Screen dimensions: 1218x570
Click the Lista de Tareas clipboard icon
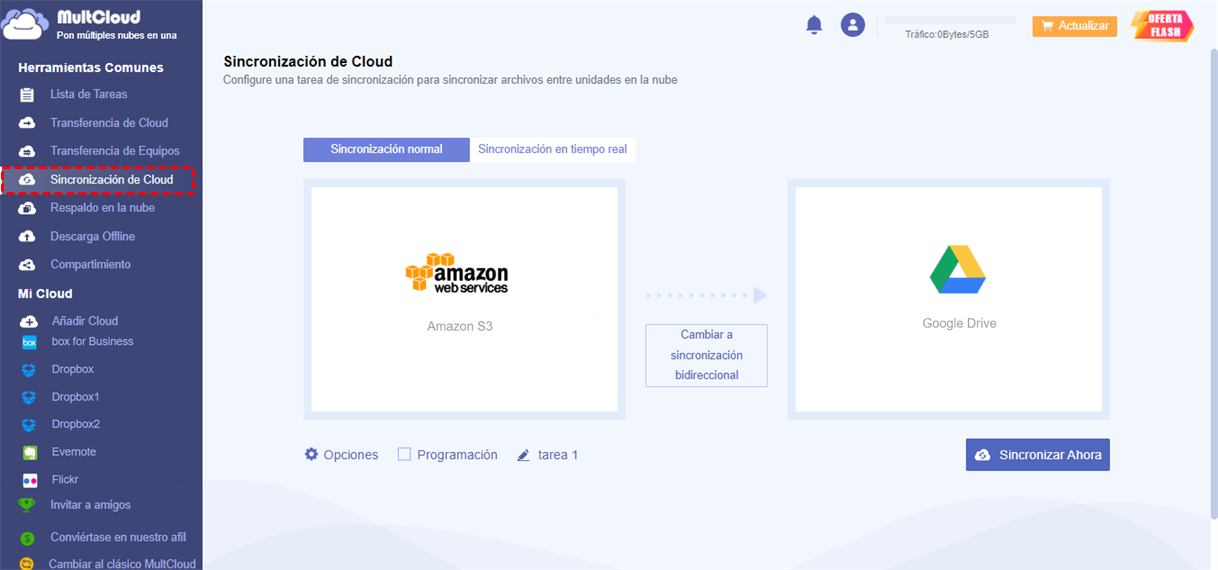coord(28,95)
